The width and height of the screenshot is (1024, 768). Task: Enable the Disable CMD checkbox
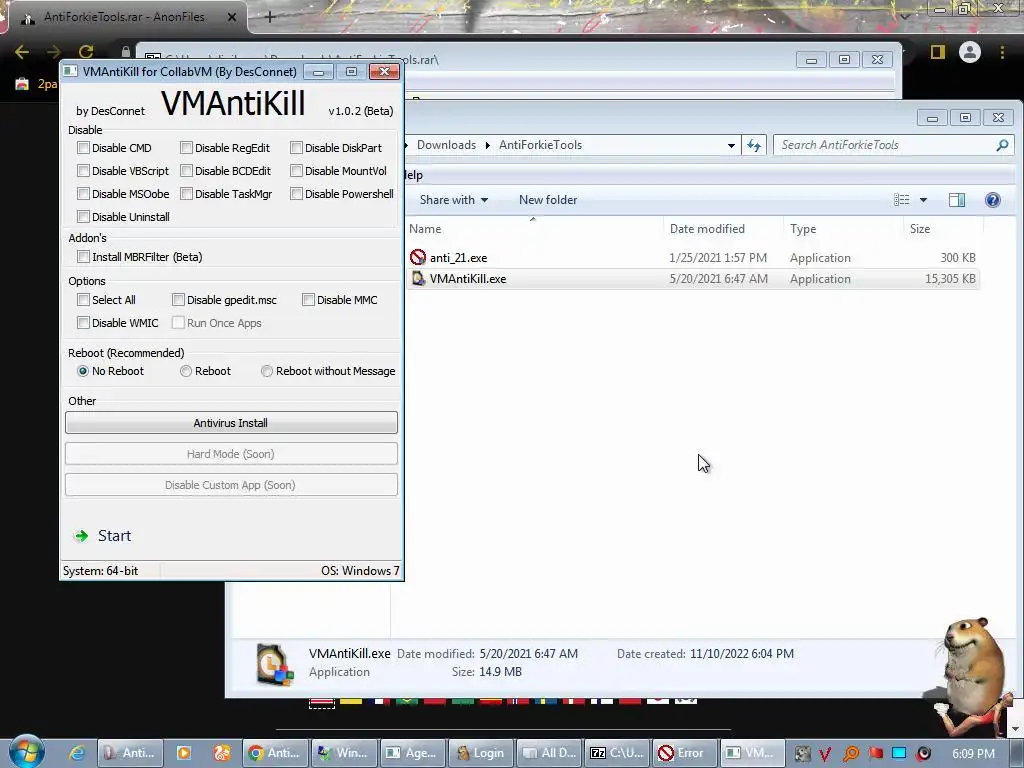tap(83, 148)
